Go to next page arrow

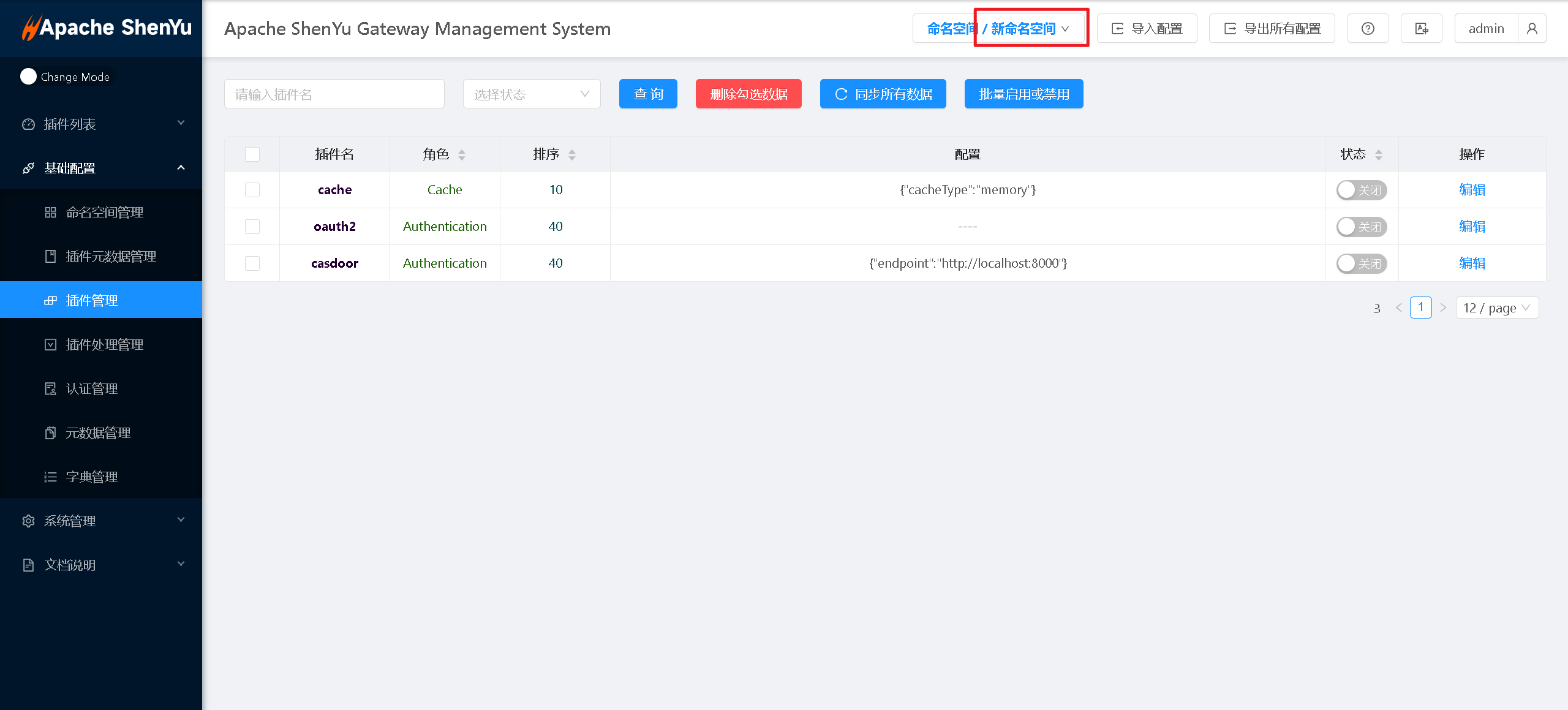(x=1443, y=308)
